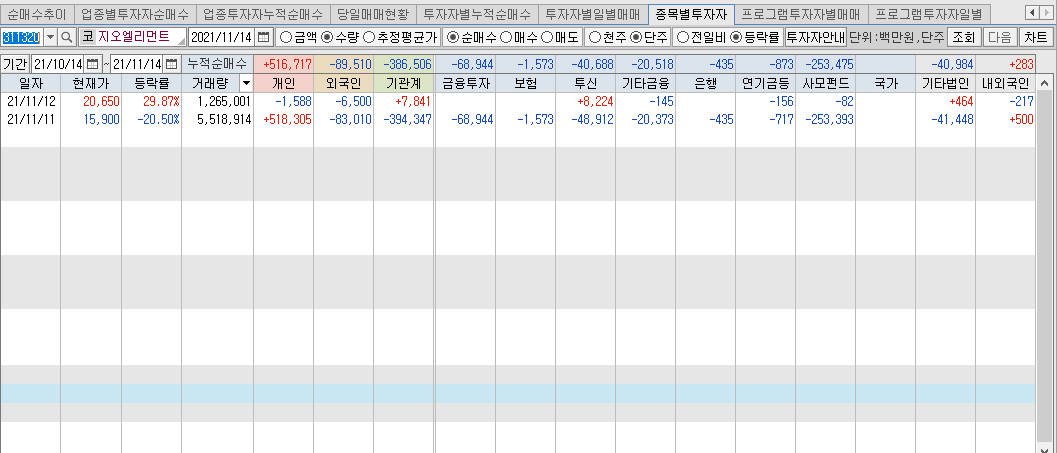Viewport: 1057px width, 453px height.
Task: Switch to the 업종투자자누적순매수 tab
Action: (x=263, y=13)
